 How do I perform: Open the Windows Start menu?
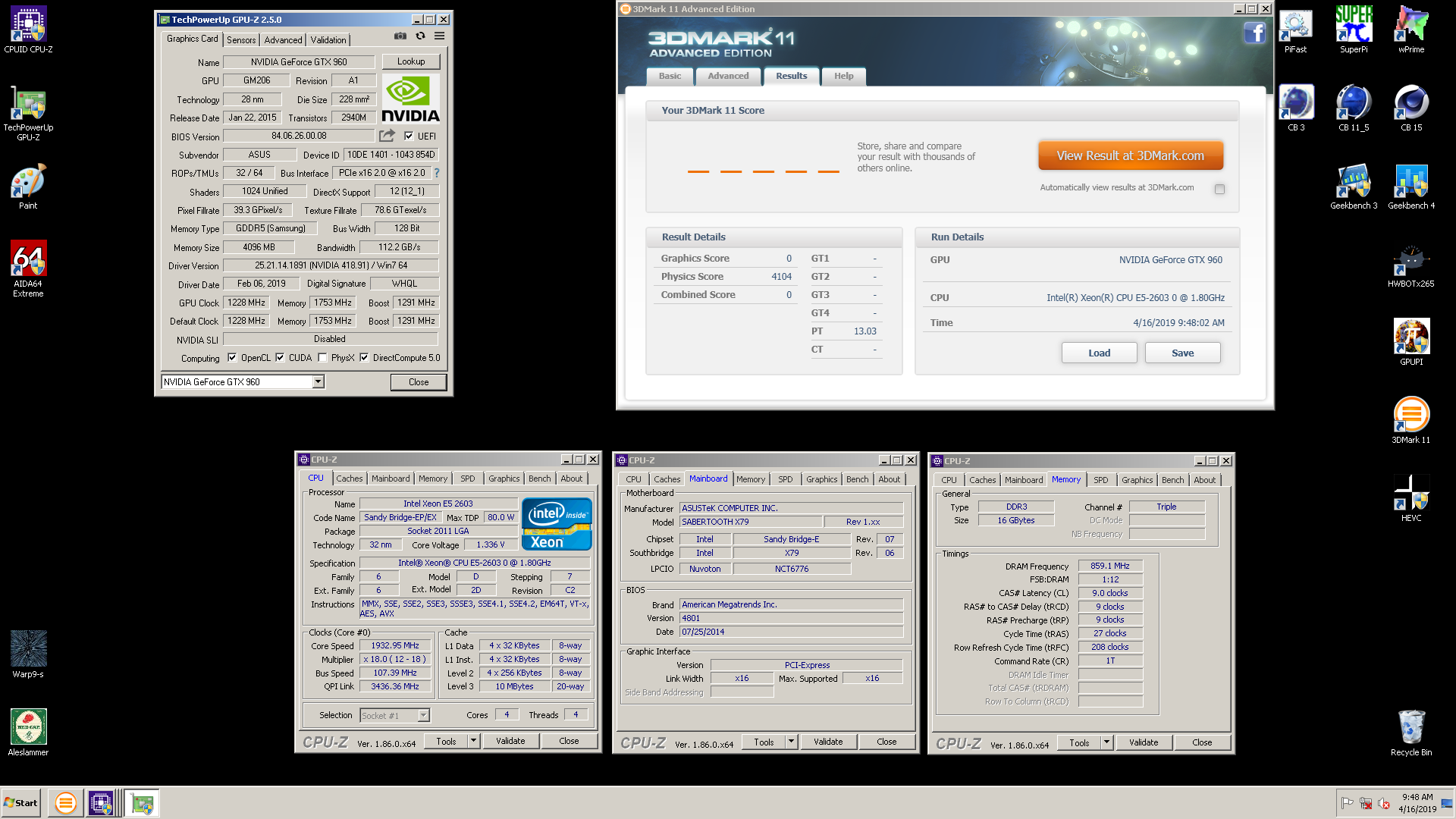[20, 803]
